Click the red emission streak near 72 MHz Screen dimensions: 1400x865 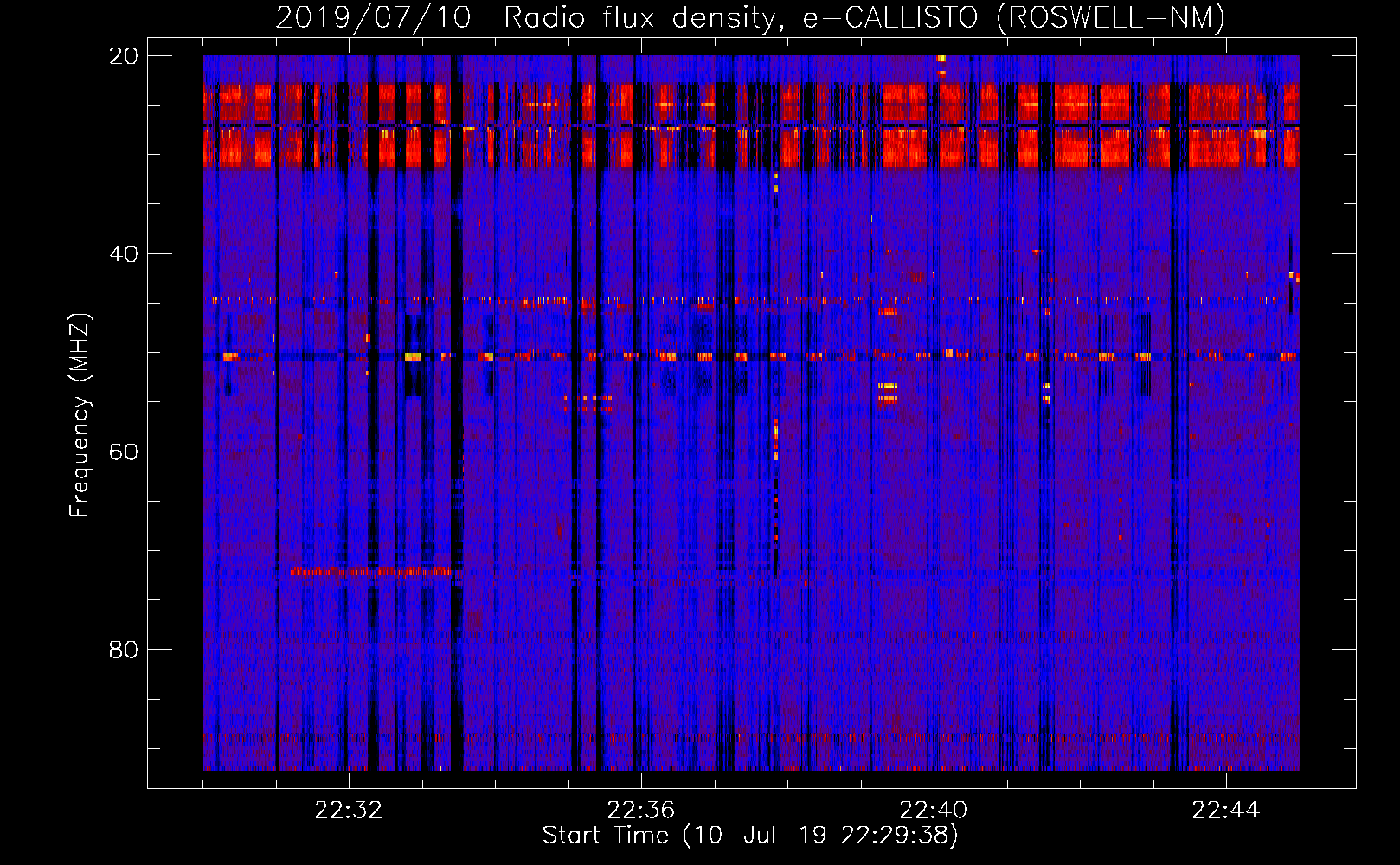371,572
